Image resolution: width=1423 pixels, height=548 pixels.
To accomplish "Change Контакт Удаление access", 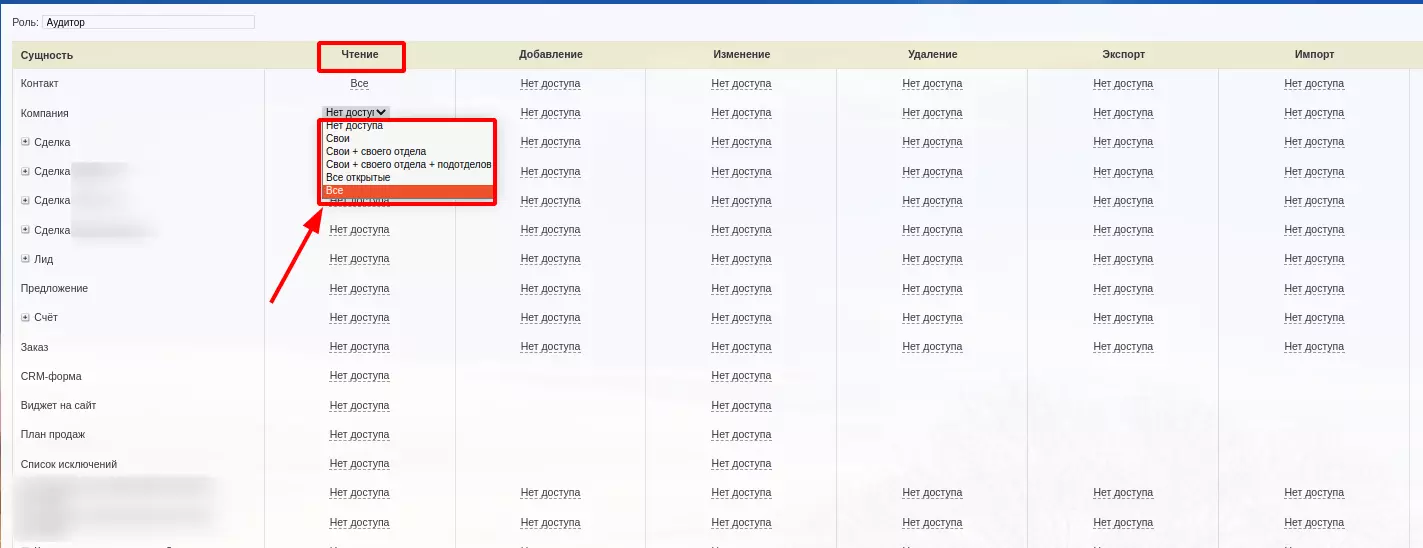I will [x=932, y=84].
